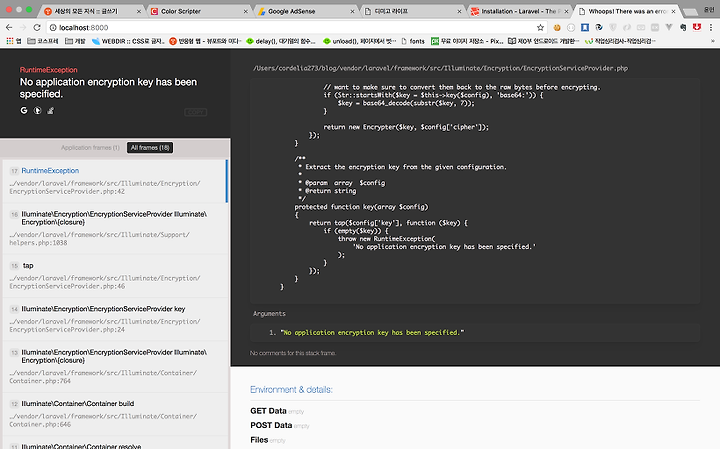The image size is (720, 449).
Task: Click the EncryptionServiceProvider.php file path
Action: coord(440,68)
